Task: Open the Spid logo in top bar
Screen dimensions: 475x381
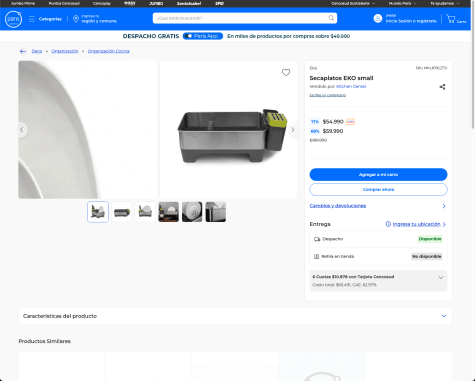Action: point(219,3)
